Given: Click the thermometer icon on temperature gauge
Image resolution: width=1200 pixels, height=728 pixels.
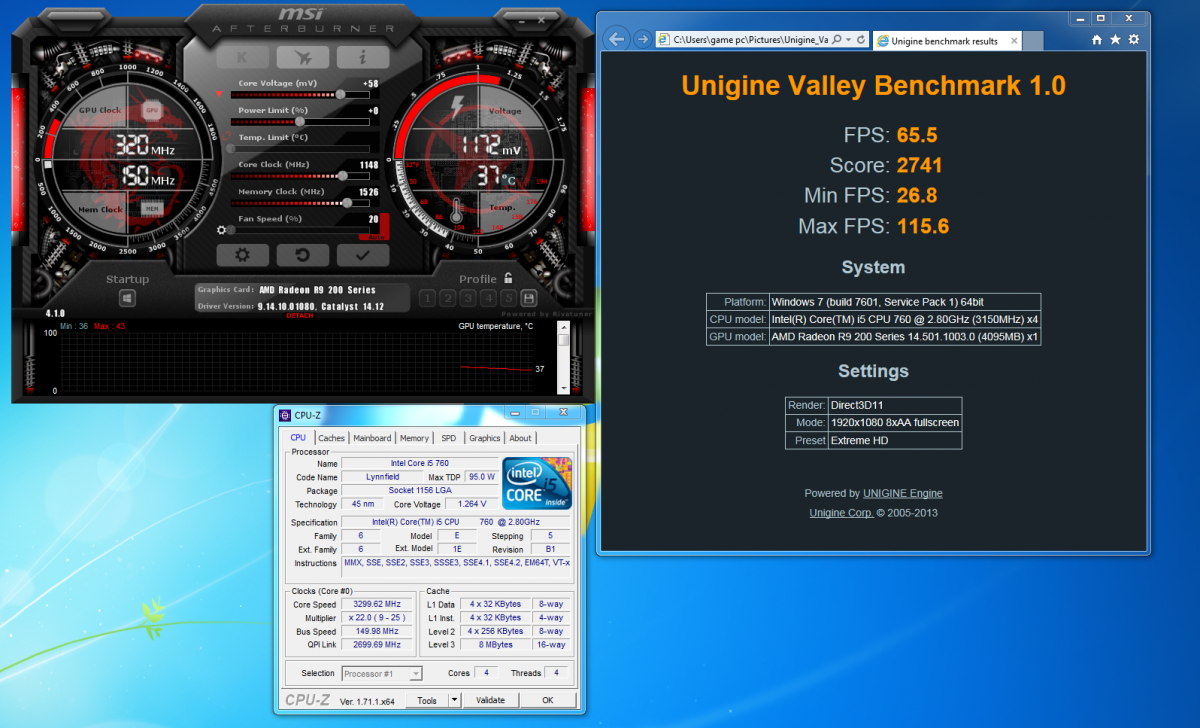Looking at the screenshot, I should (x=457, y=211).
